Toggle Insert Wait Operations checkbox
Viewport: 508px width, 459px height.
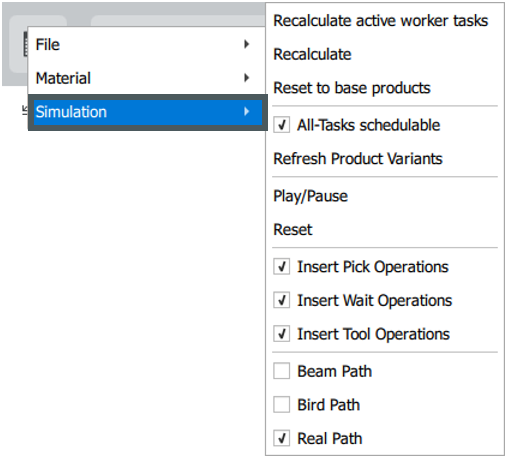(282, 300)
